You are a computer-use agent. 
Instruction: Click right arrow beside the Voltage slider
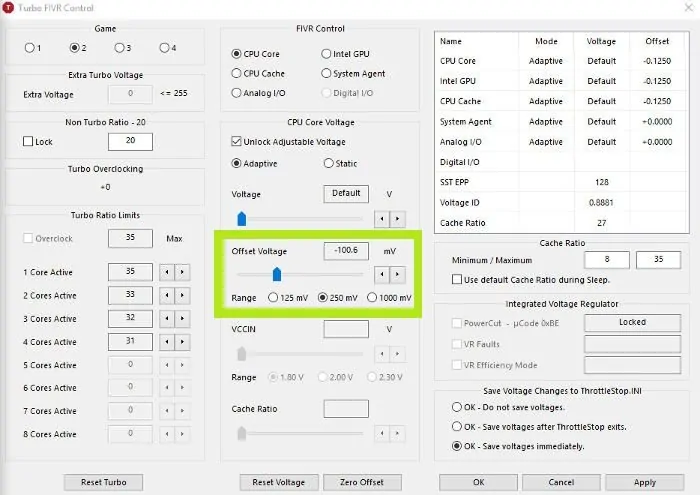pyautogui.click(x=397, y=219)
